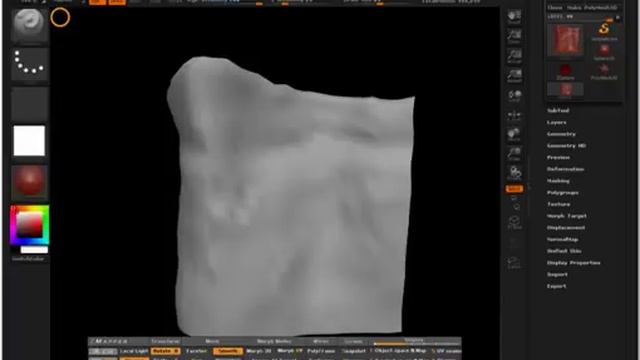Click the Snapshot button in ZMapper
This screenshot has width=640, height=360.
[x=353, y=351]
